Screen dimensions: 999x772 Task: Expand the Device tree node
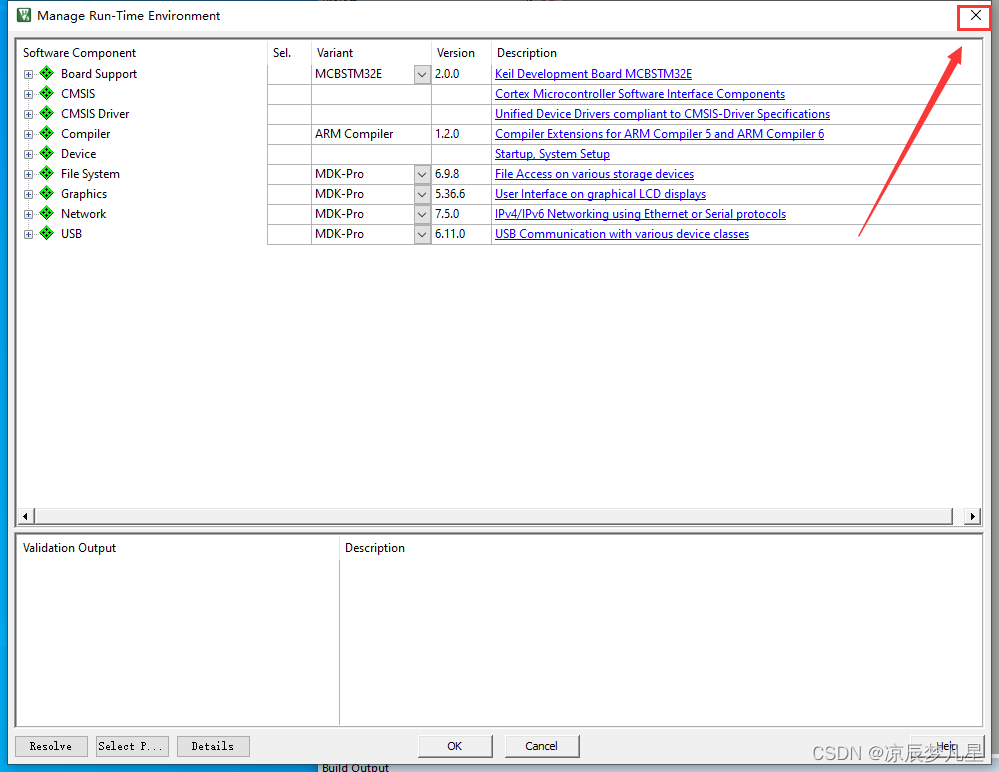click(28, 155)
